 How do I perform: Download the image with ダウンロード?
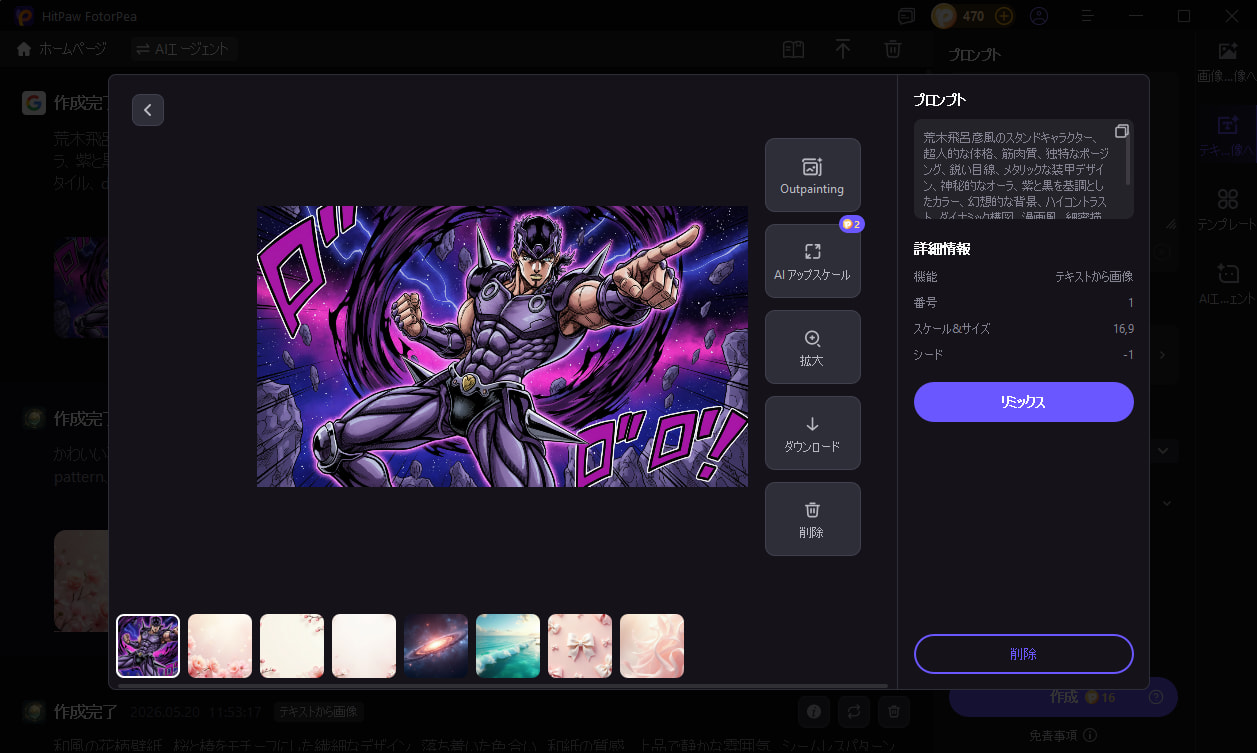point(812,433)
